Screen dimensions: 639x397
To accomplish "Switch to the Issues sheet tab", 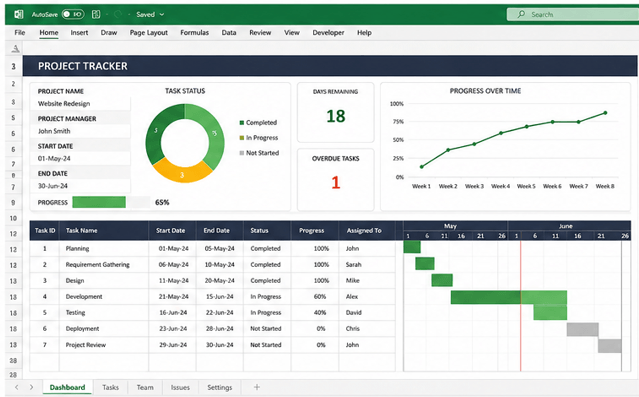I will pos(180,387).
